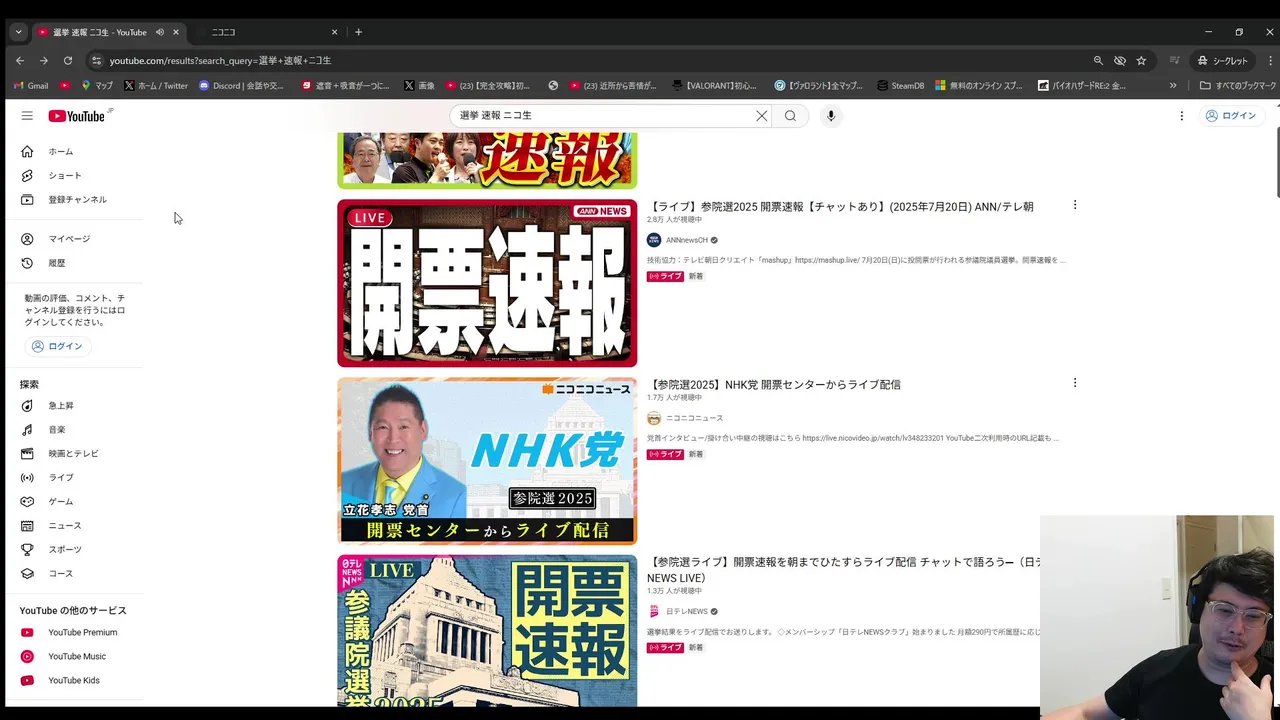Open browser zoom magnifier in address bar
The width and height of the screenshot is (1280, 720).
pos(1098,61)
